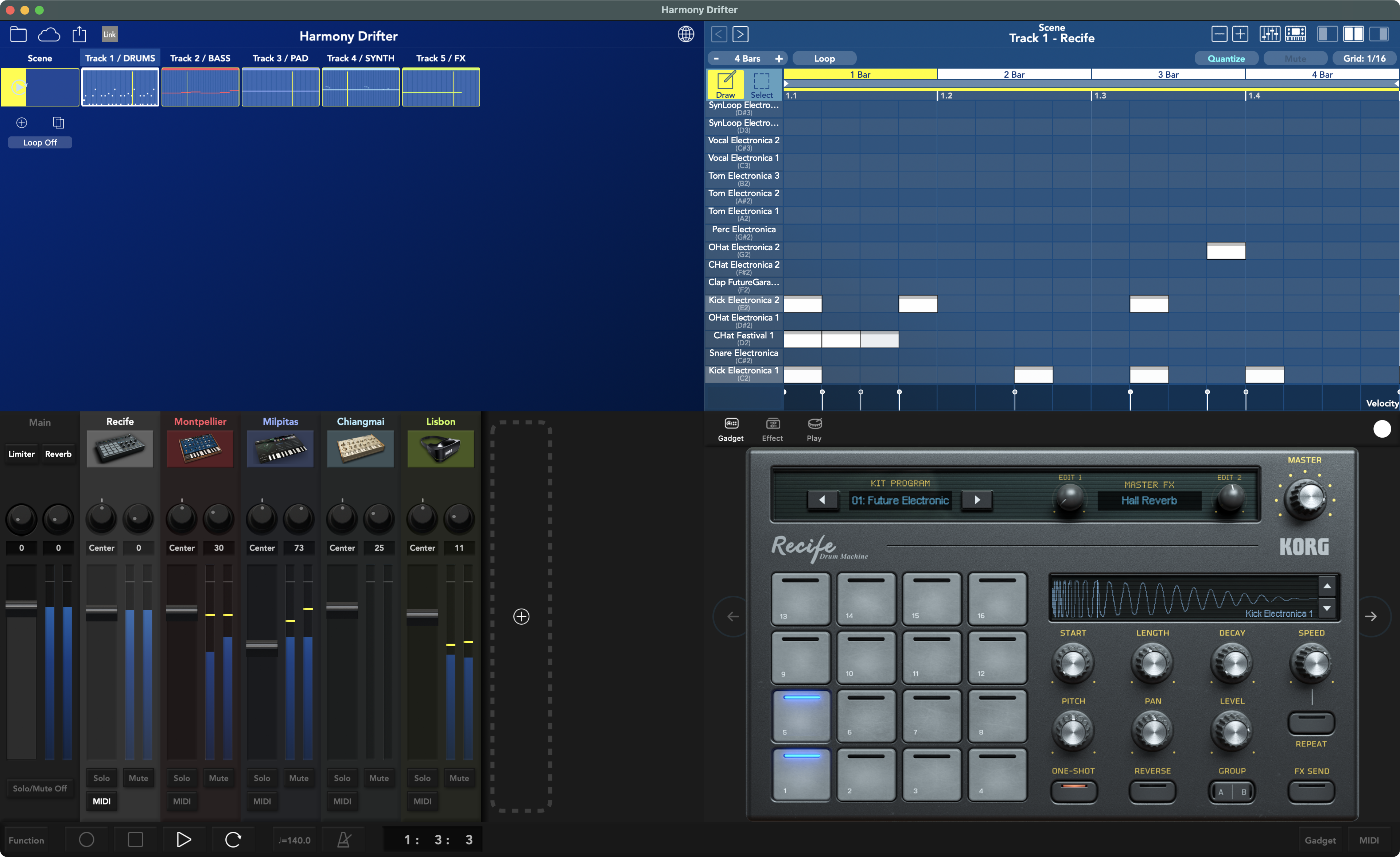Open Montpellier gadget thumbnail

(200, 449)
